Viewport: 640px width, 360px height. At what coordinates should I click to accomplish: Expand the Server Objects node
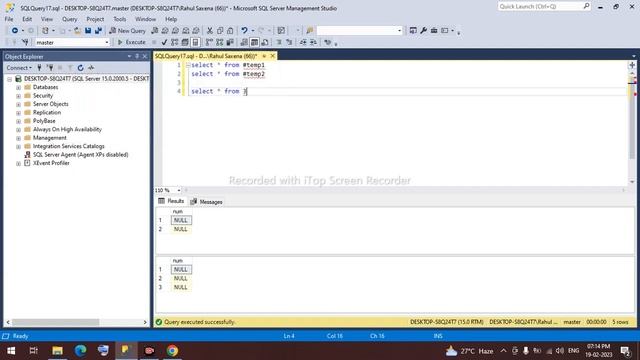pos(18,104)
